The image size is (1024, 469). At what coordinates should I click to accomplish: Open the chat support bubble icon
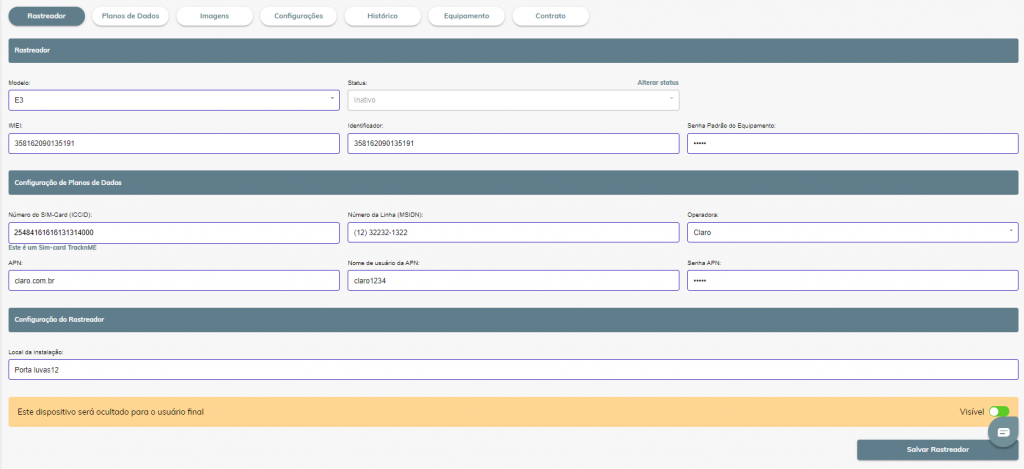point(1003,432)
